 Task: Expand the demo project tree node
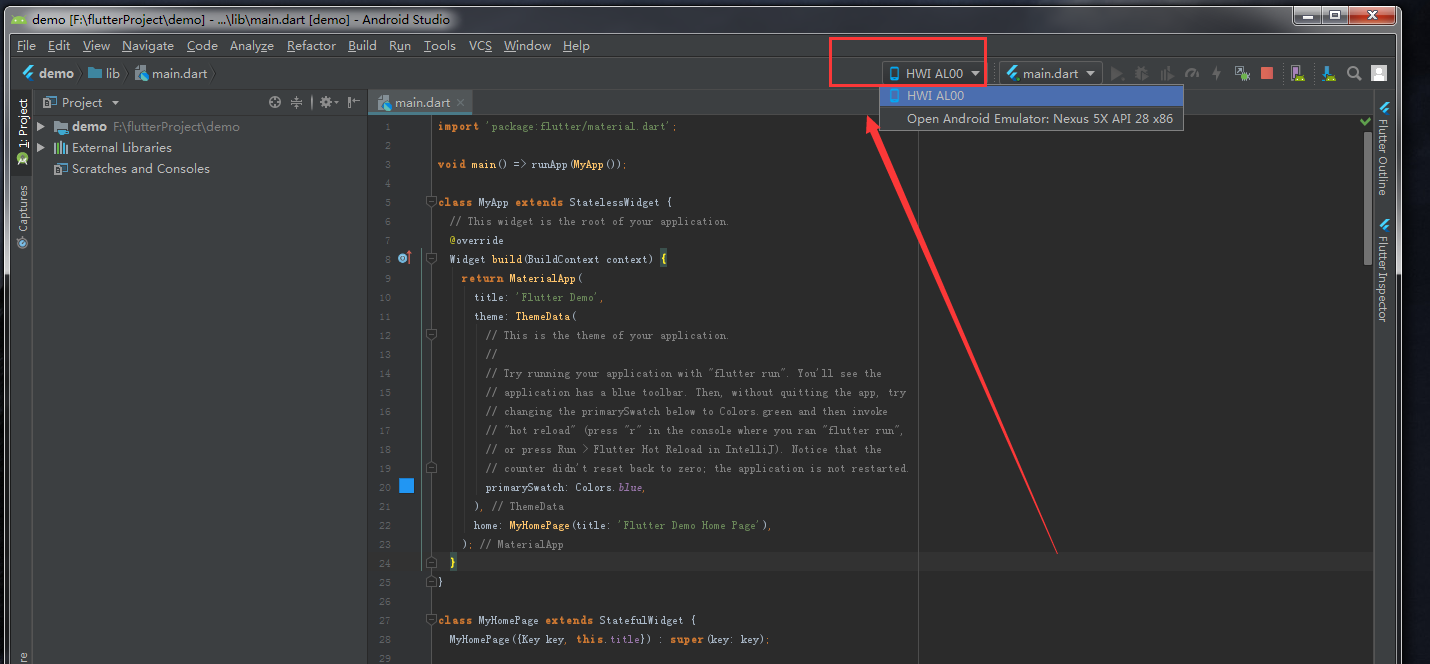tap(41, 127)
